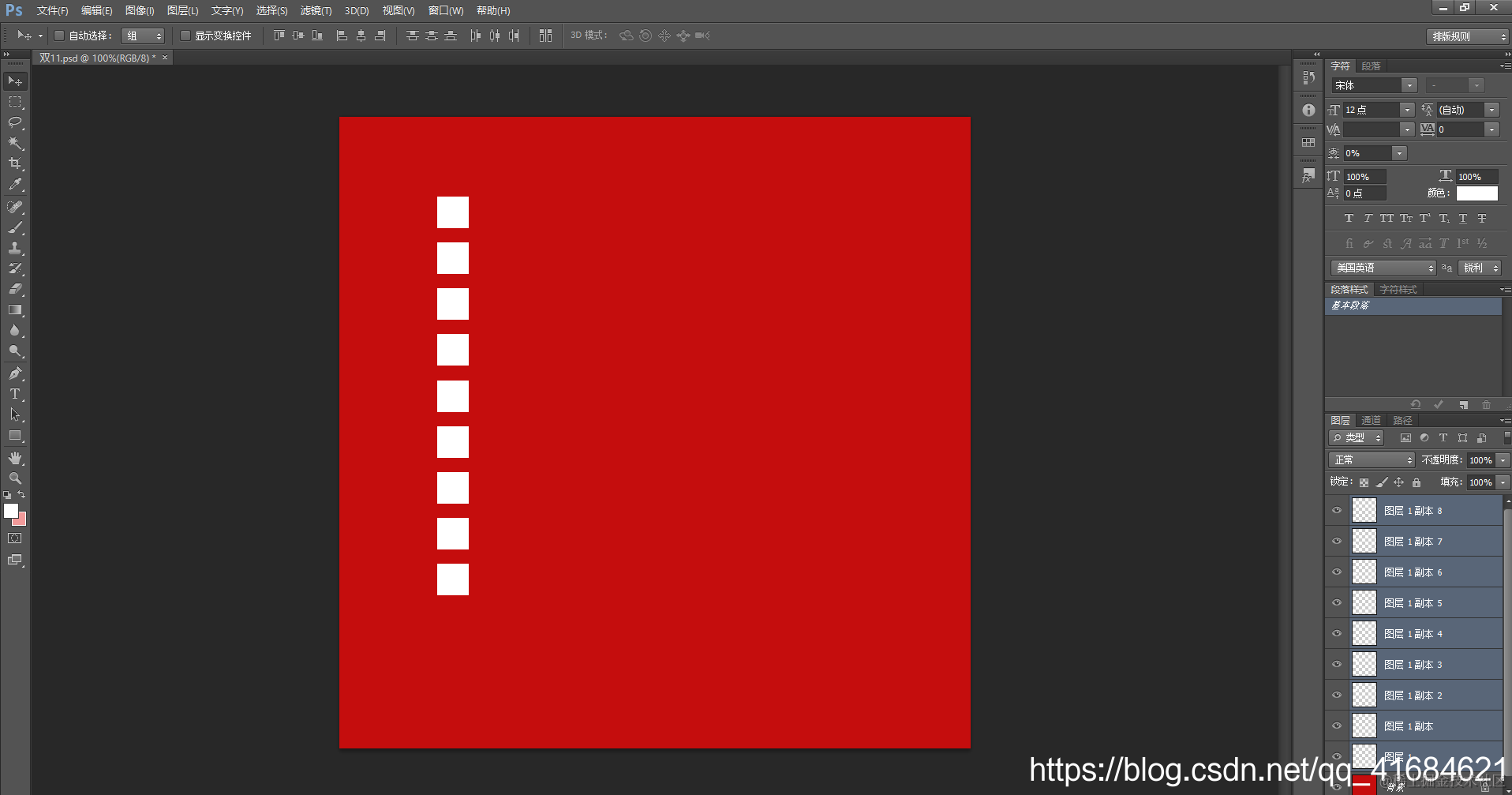Apply faux bold text style
The image size is (1512, 795).
[1349, 219]
